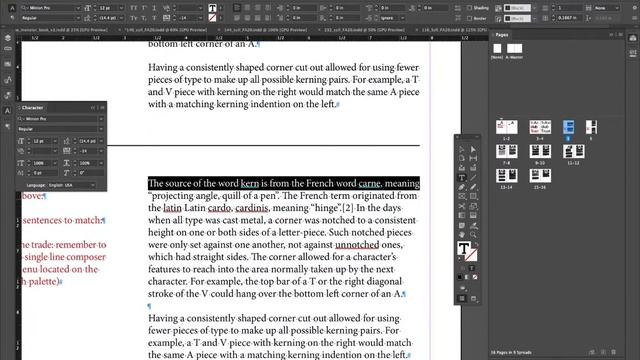The width and height of the screenshot is (640, 360).
Task: Select the Pen tool
Action: [462, 187]
